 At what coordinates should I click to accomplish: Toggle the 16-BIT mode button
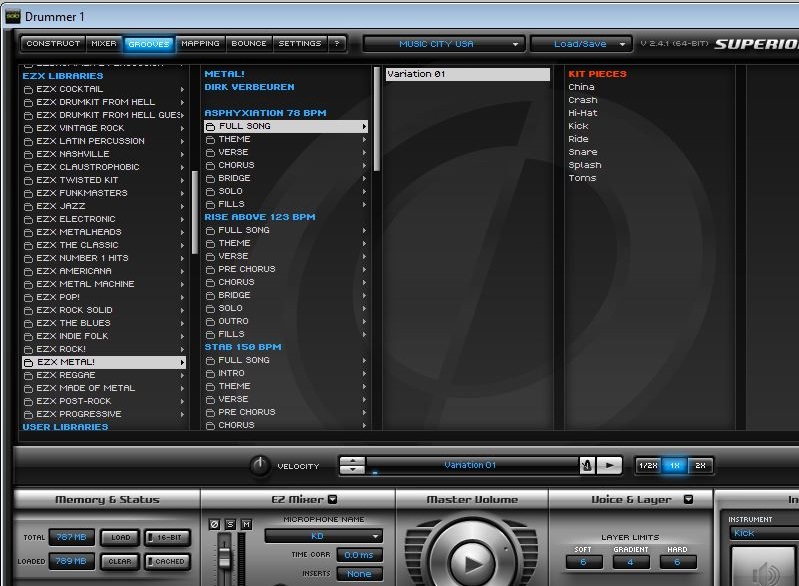point(168,538)
